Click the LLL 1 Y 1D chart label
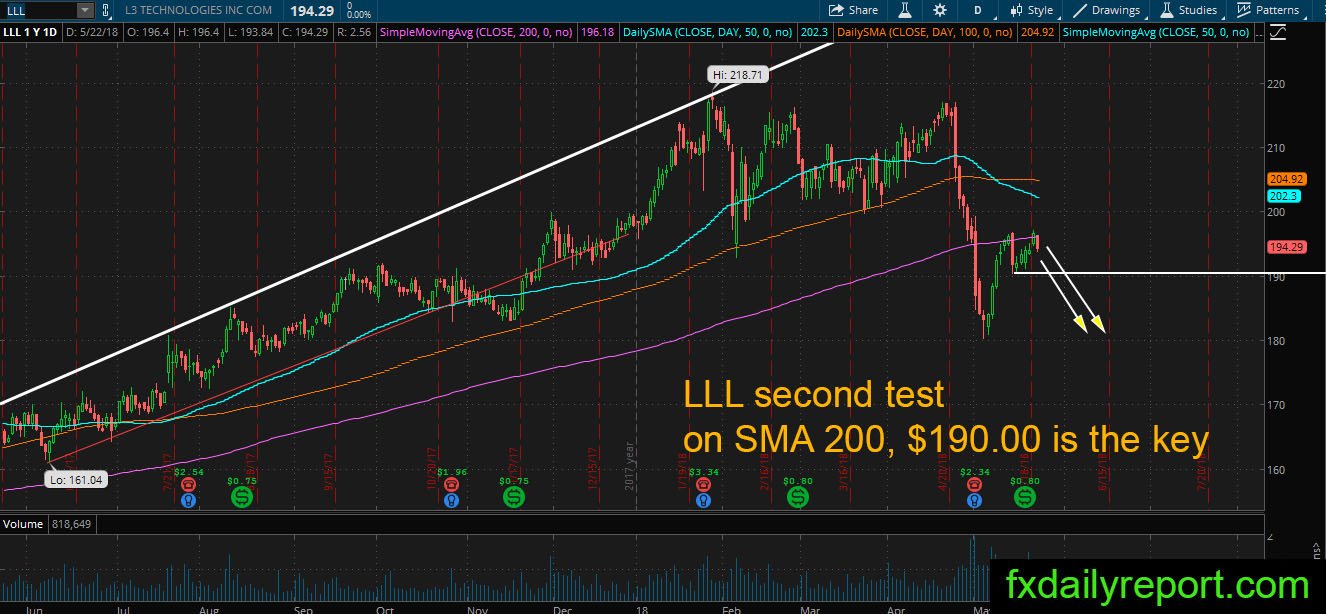The height and width of the screenshot is (614, 1326). [x=31, y=32]
